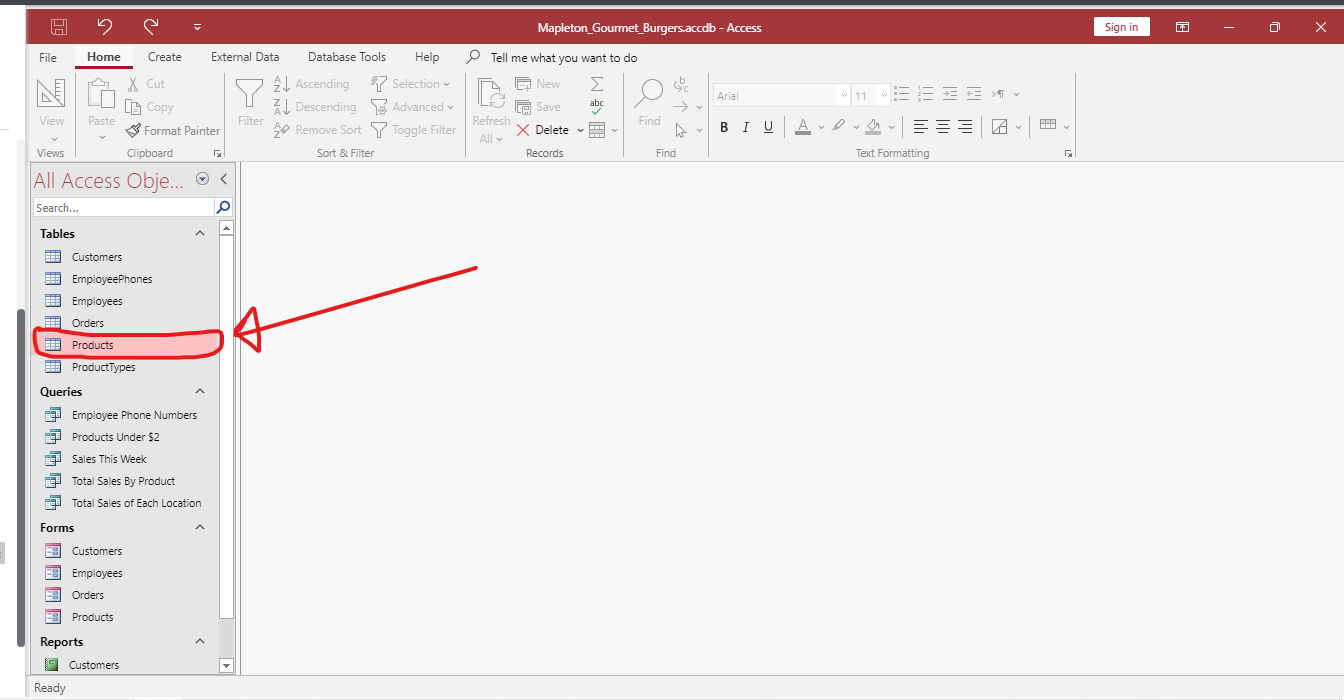Sort Descending Z to A
The image size is (1344, 700).
(314, 107)
